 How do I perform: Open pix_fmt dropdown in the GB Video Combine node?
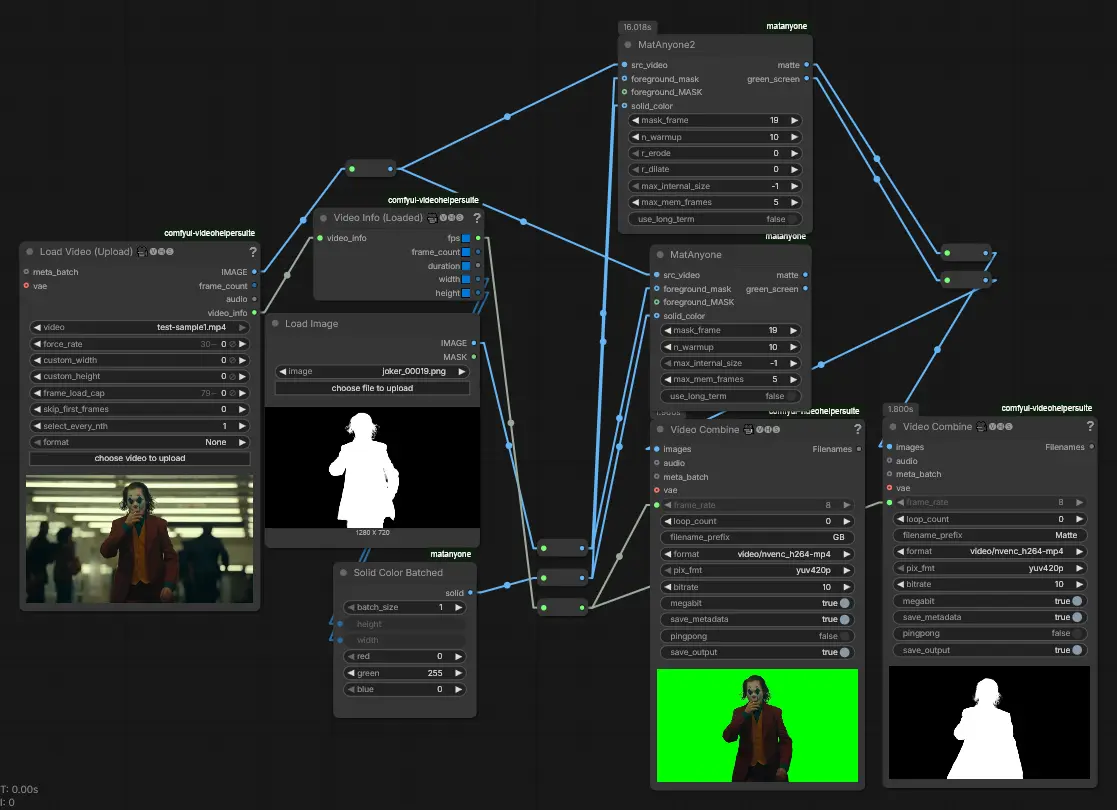click(757, 570)
